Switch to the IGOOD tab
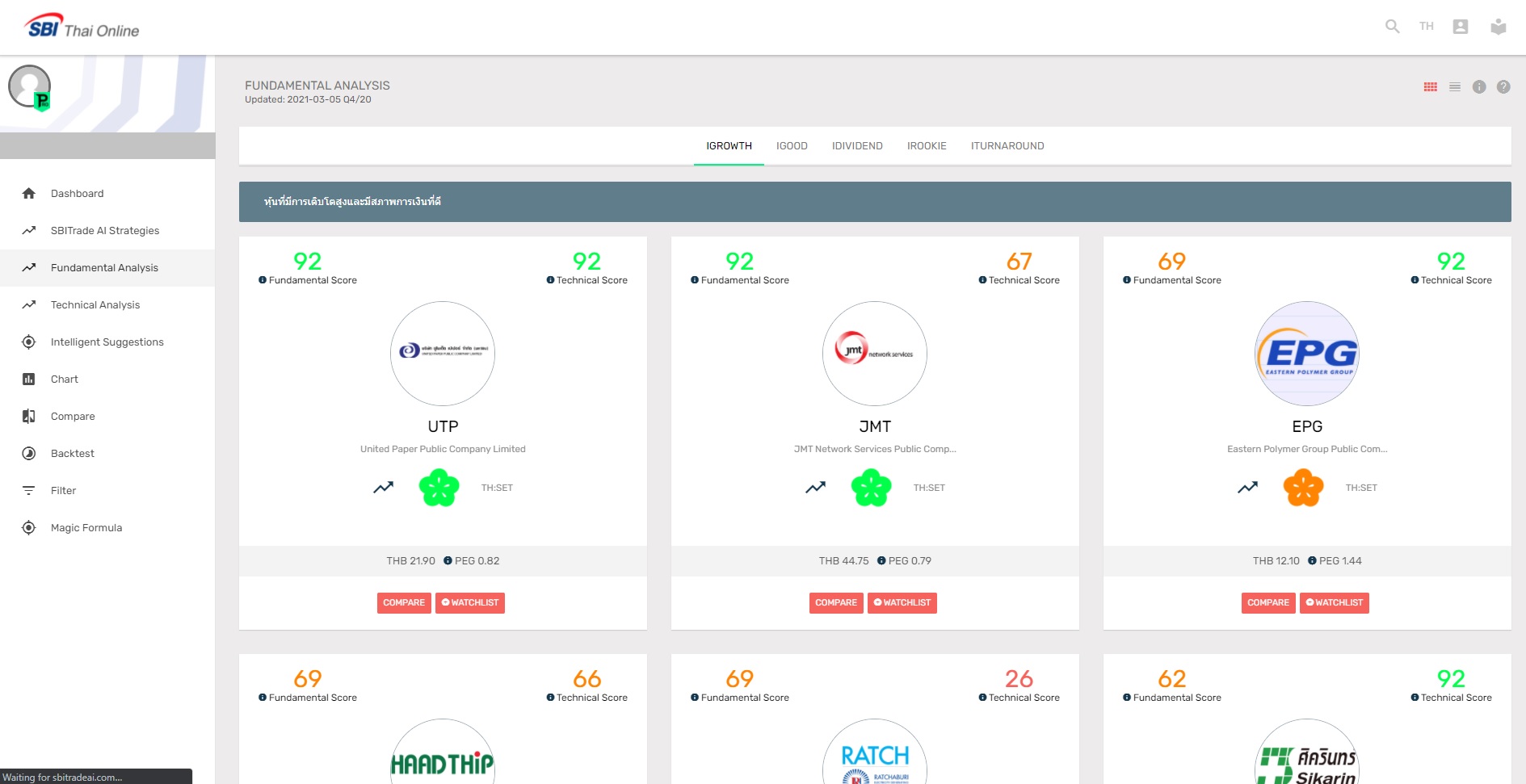The height and width of the screenshot is (784, 1526). 792,146
